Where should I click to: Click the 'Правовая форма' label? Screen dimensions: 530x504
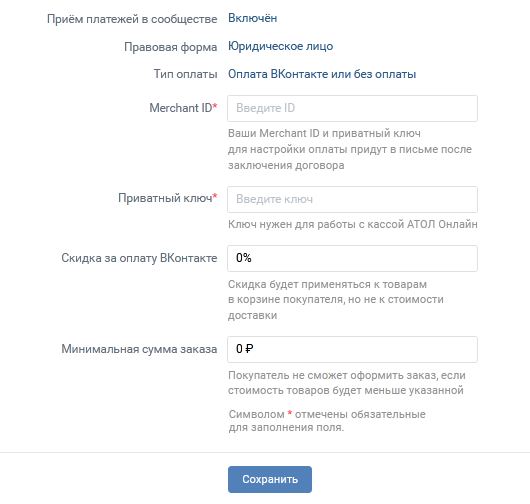click(x=171, y=47)
